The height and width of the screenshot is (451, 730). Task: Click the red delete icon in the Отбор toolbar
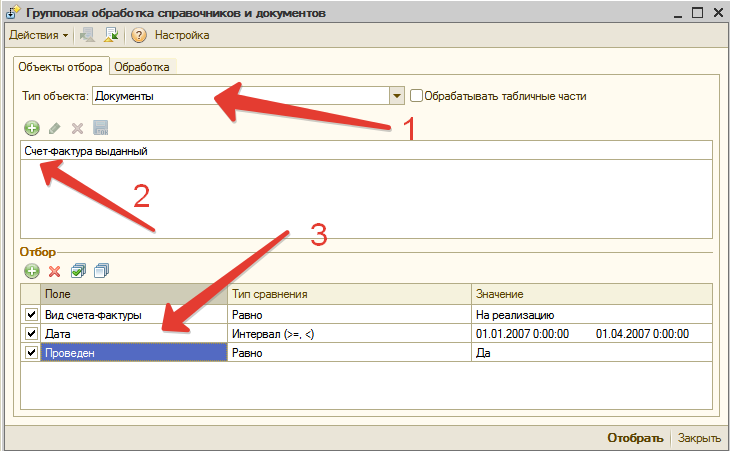54,271
